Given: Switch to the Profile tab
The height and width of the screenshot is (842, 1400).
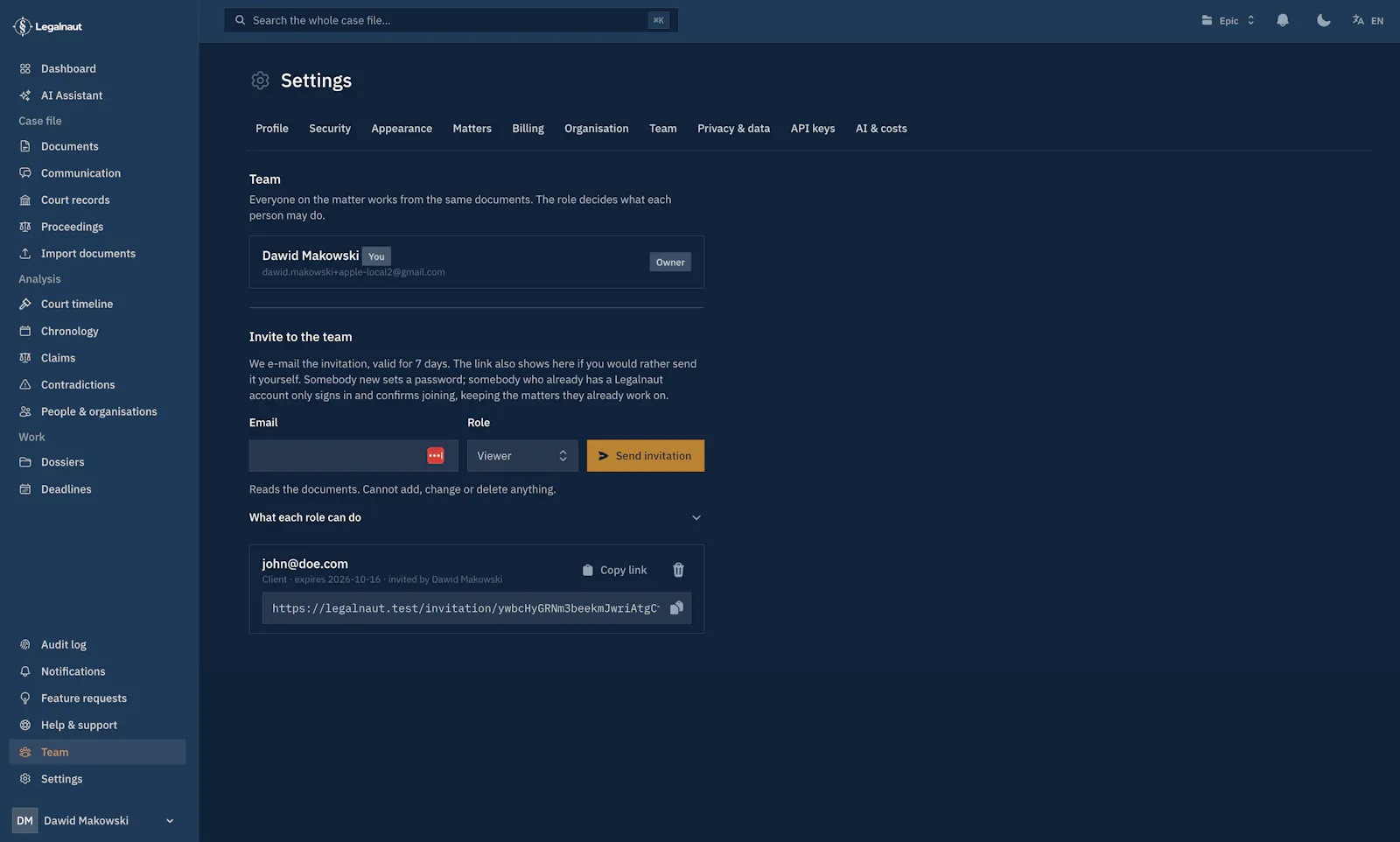Looking at the screenshot, I should click(271, 129).
